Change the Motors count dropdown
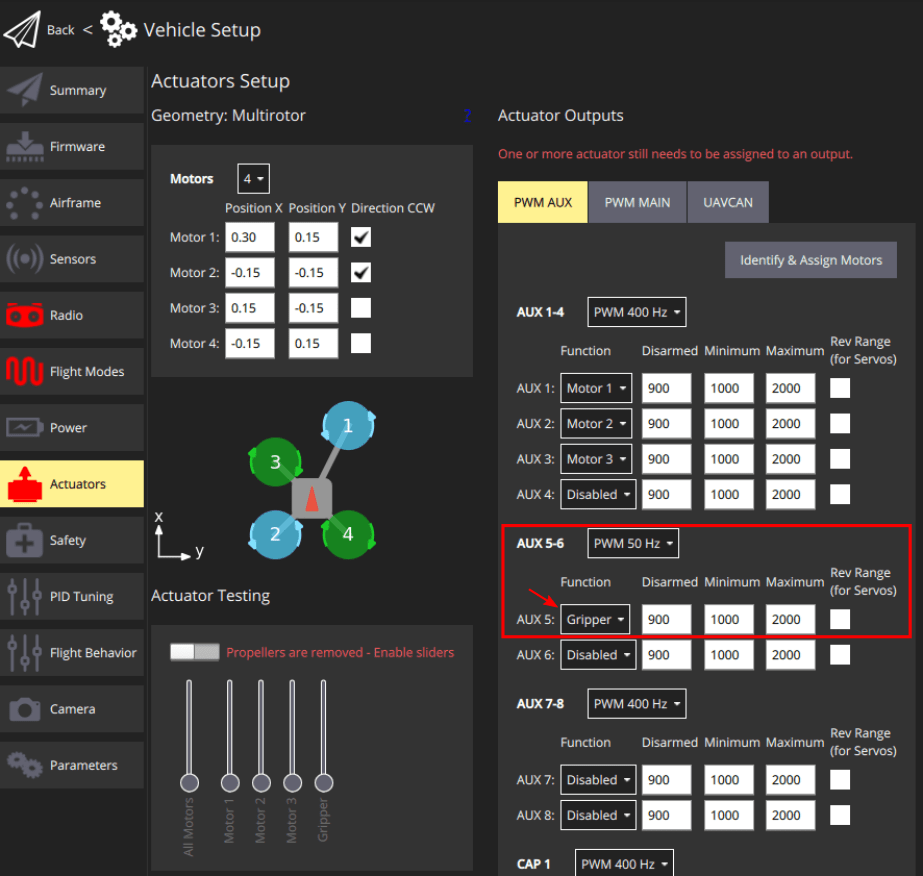The width and height of the screenshot is (923, 876). (x=253, y=178)
